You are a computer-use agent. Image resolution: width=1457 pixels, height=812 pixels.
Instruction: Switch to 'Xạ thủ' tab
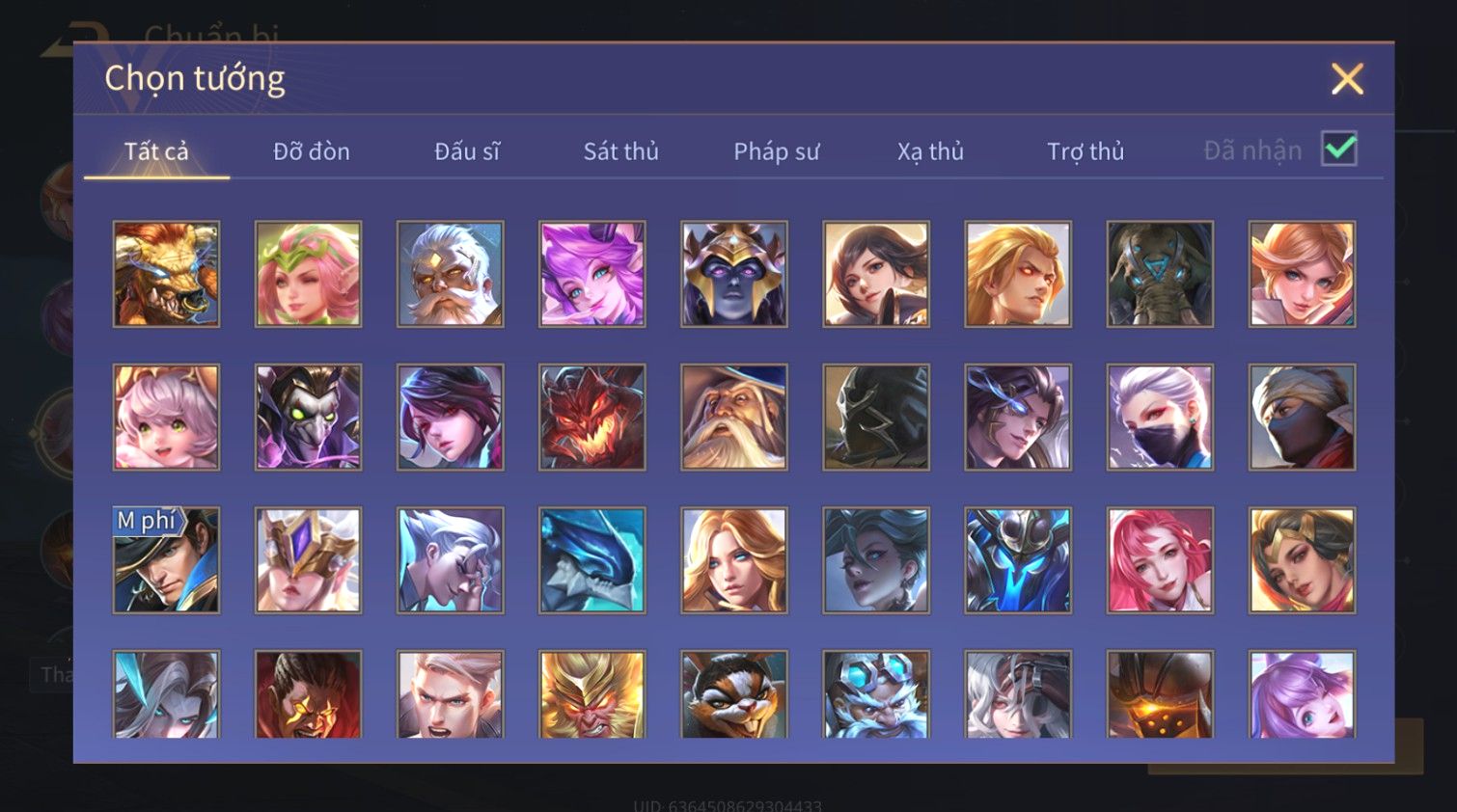[x=930, y=151]
